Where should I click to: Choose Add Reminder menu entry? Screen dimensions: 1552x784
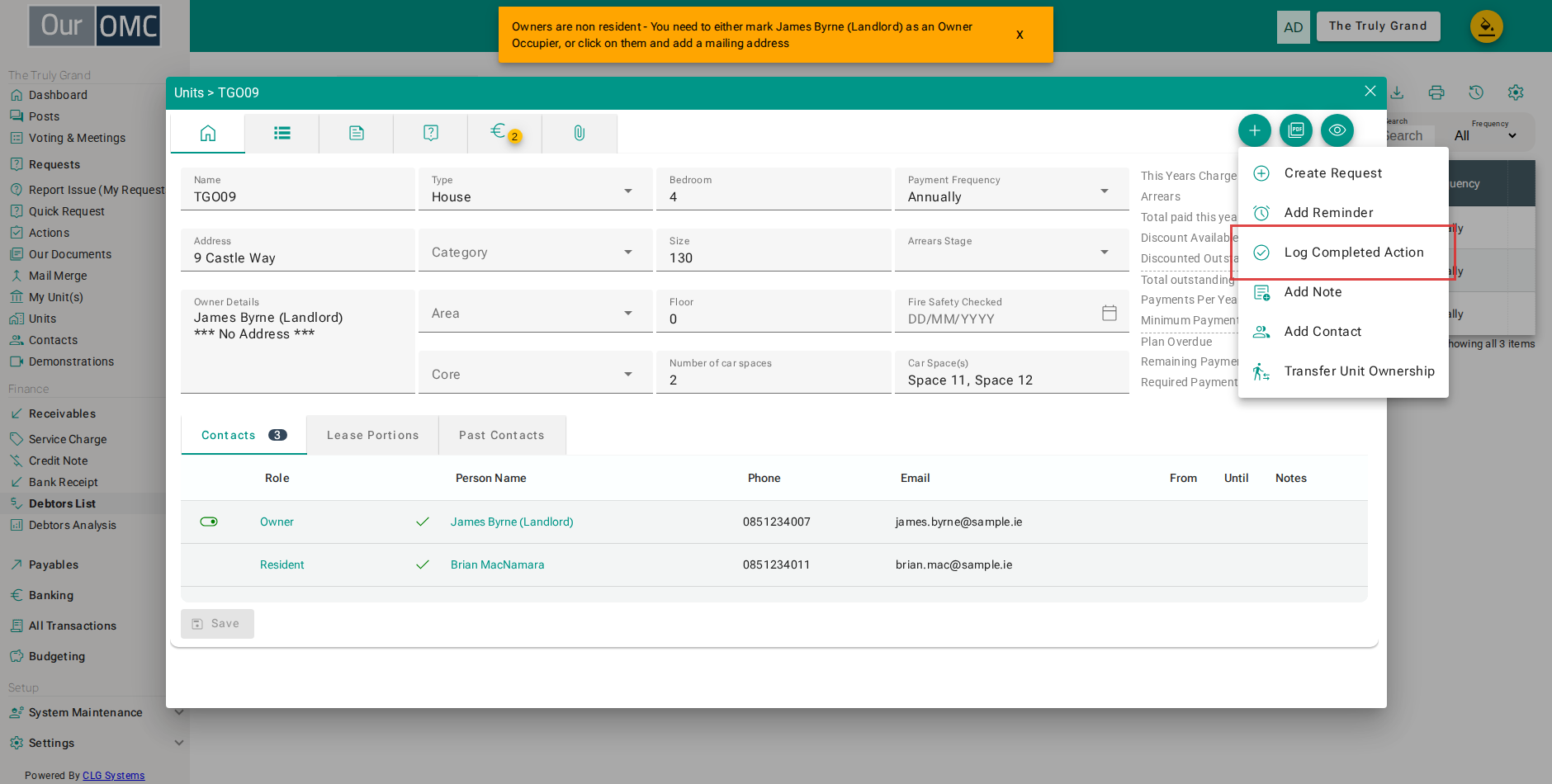click(1343, 213)
